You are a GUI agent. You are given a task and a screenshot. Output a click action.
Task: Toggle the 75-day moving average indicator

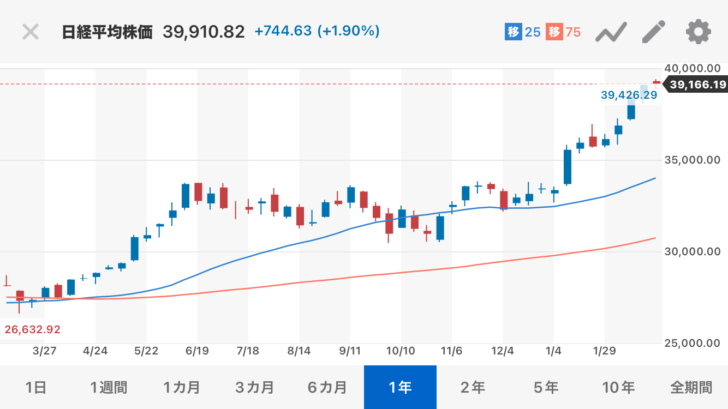tap(565, 32)
